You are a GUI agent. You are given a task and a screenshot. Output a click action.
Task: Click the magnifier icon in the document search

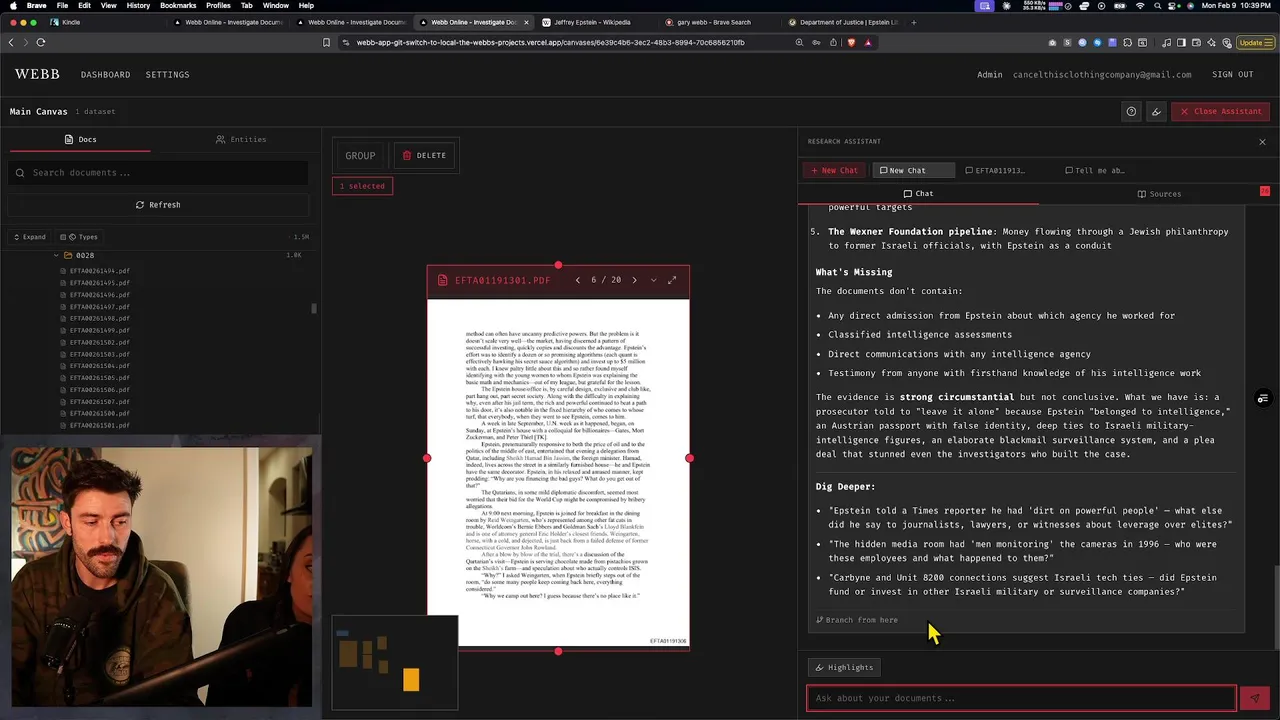click(x=20, y=173)
